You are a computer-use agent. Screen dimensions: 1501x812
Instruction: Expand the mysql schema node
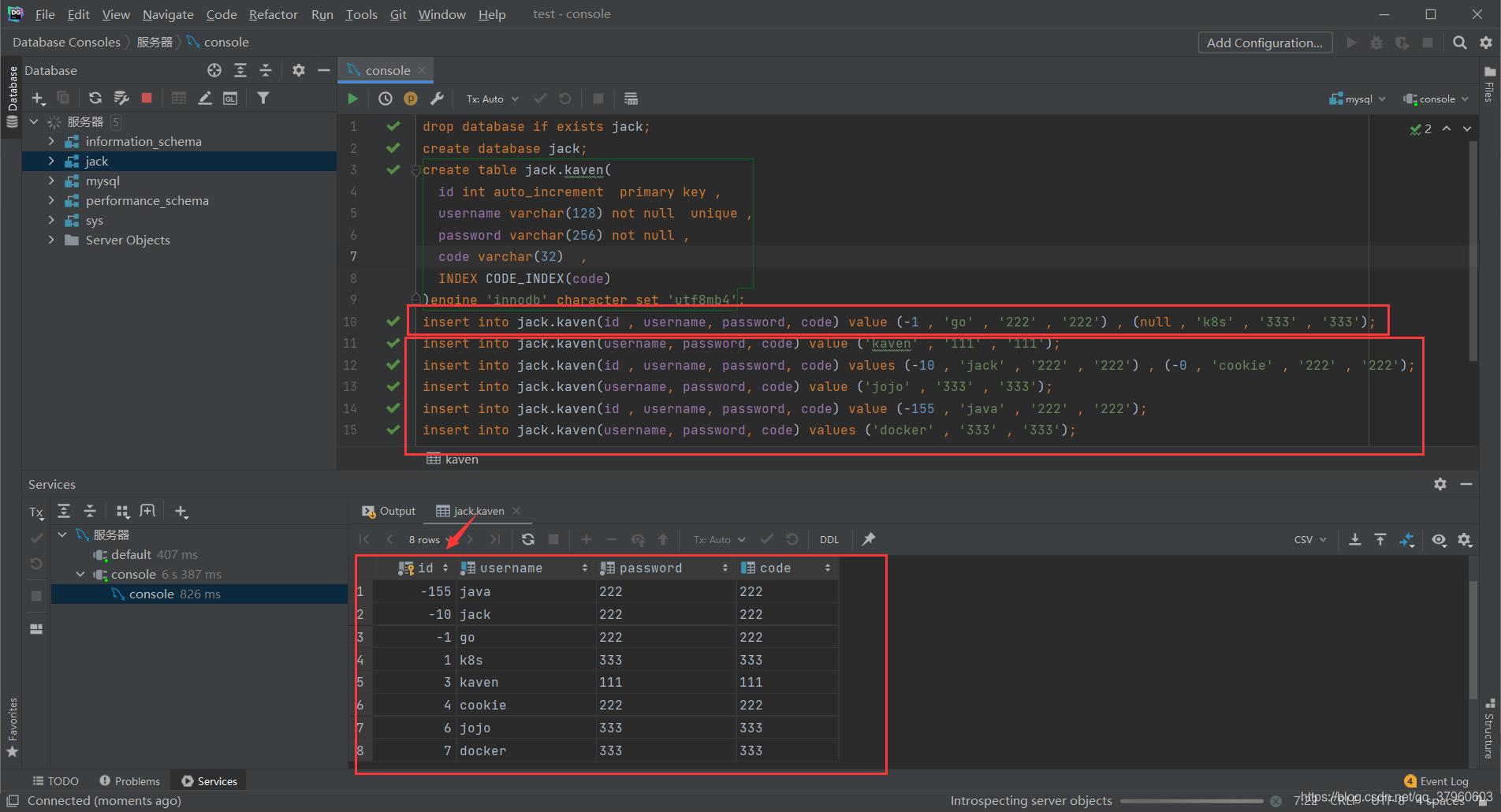click(51, 181)
